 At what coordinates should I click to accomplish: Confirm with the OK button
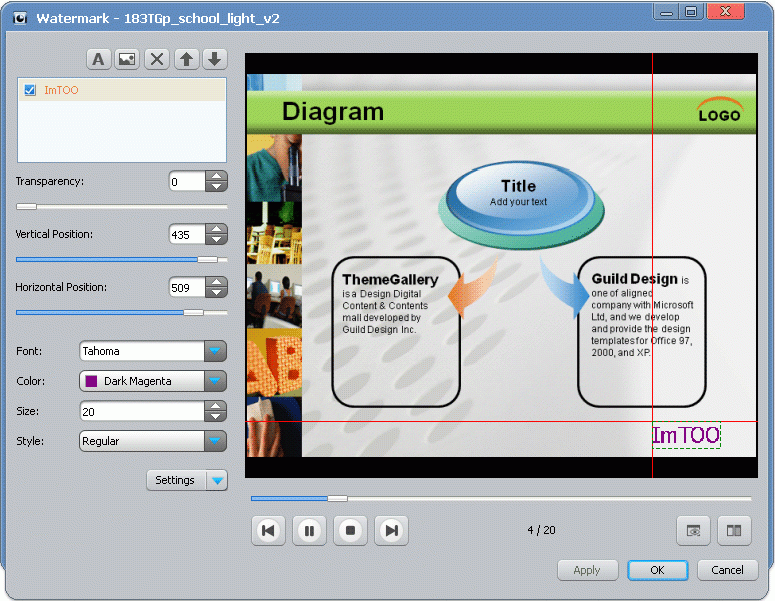coord(658,570)
